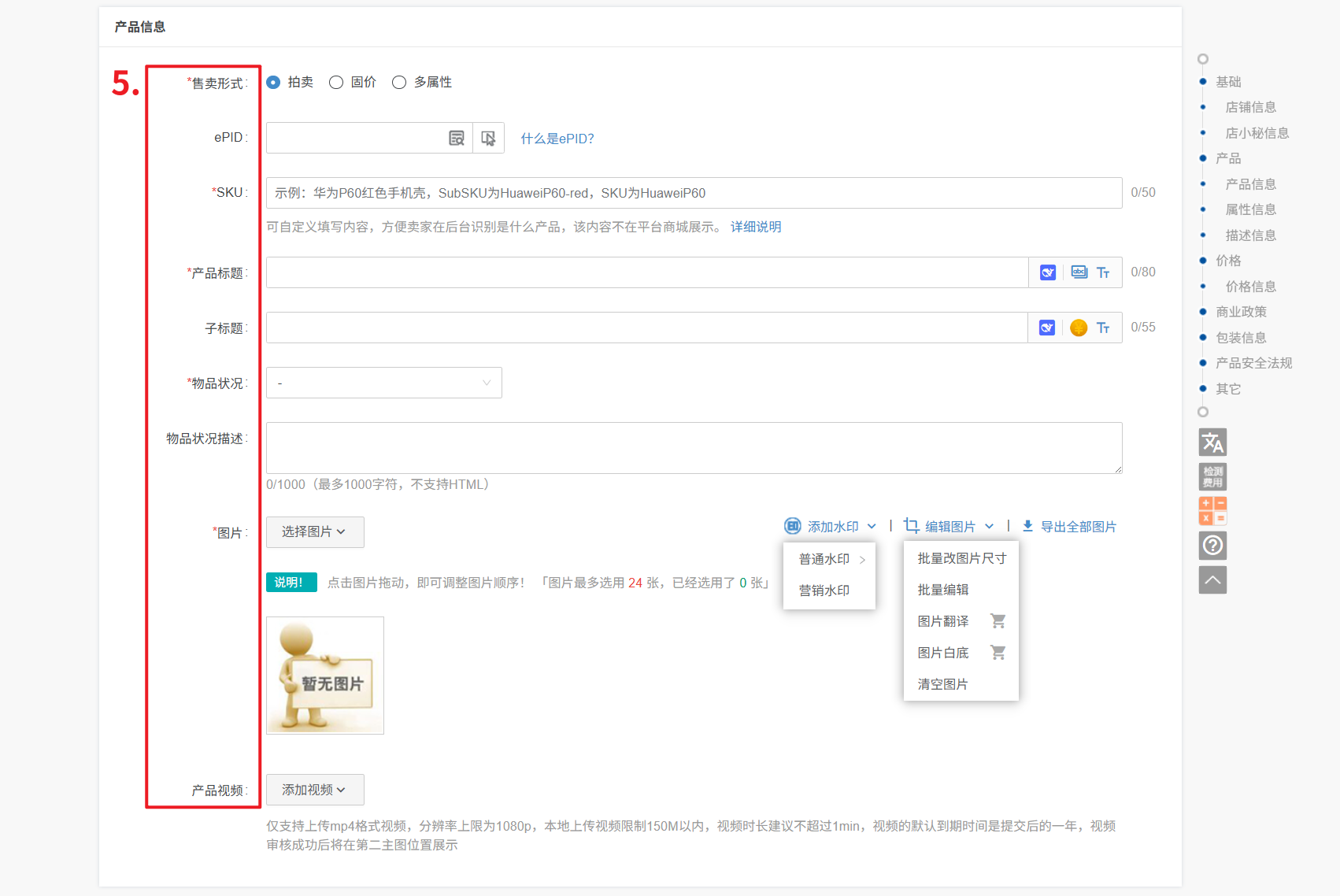
Task: Select the 固价 radio button
Action: click(x=336, y=83)
